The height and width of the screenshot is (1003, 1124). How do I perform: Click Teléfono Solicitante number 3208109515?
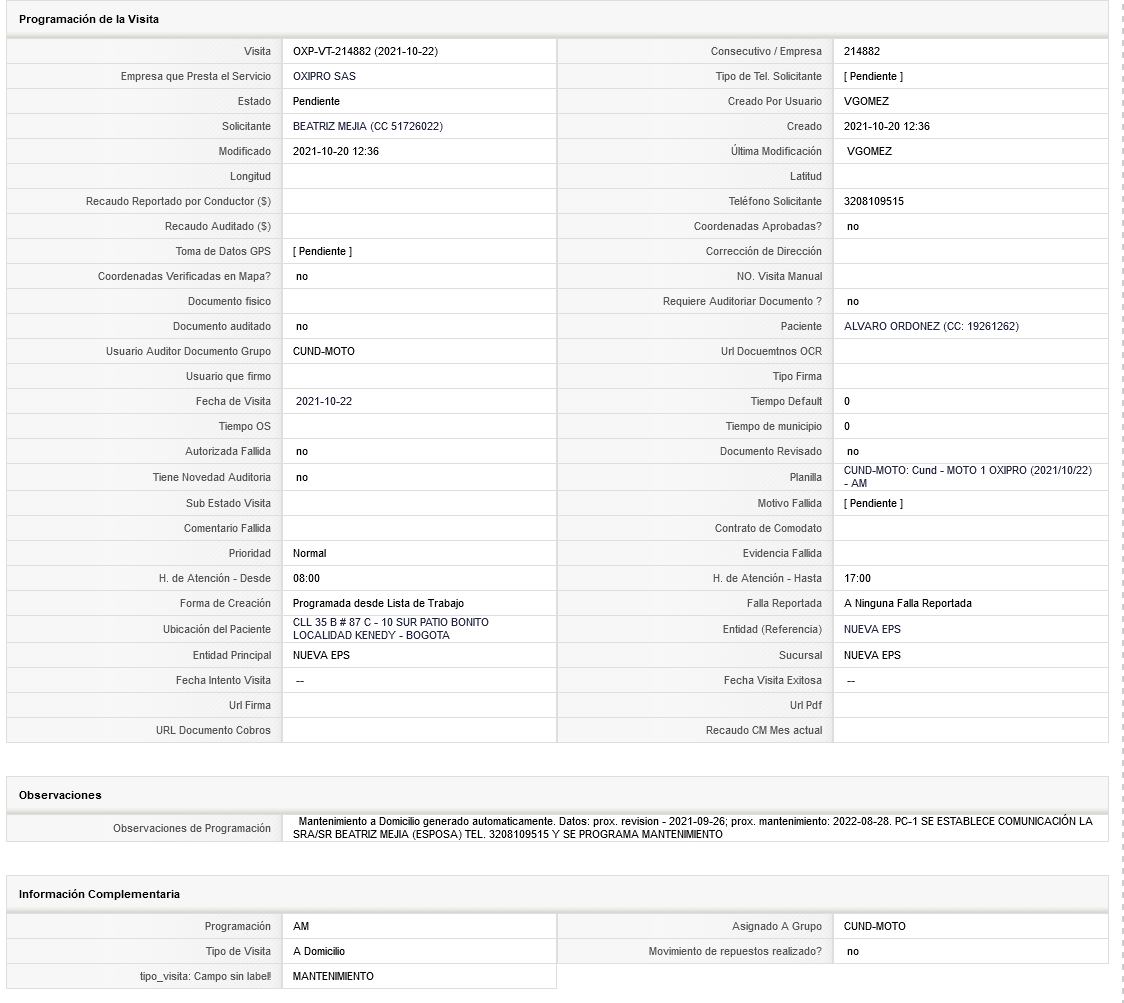click(874, 201)
